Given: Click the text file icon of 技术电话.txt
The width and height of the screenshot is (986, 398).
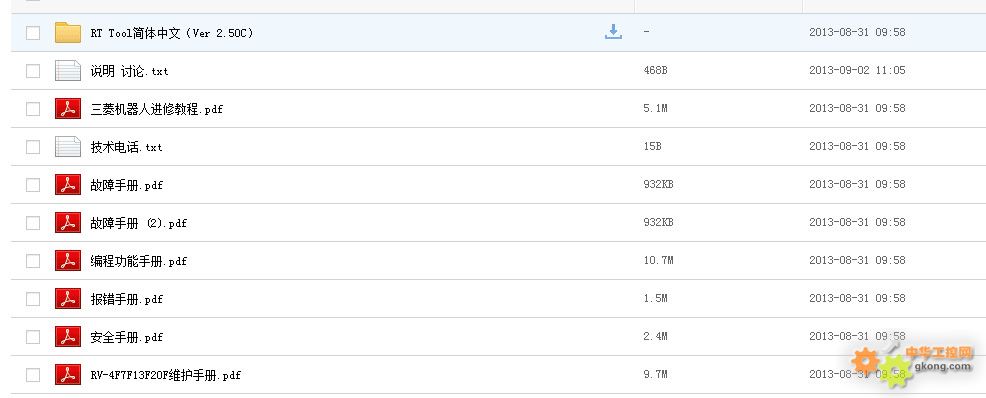Looking at the screenshot, I should [68, 146].
